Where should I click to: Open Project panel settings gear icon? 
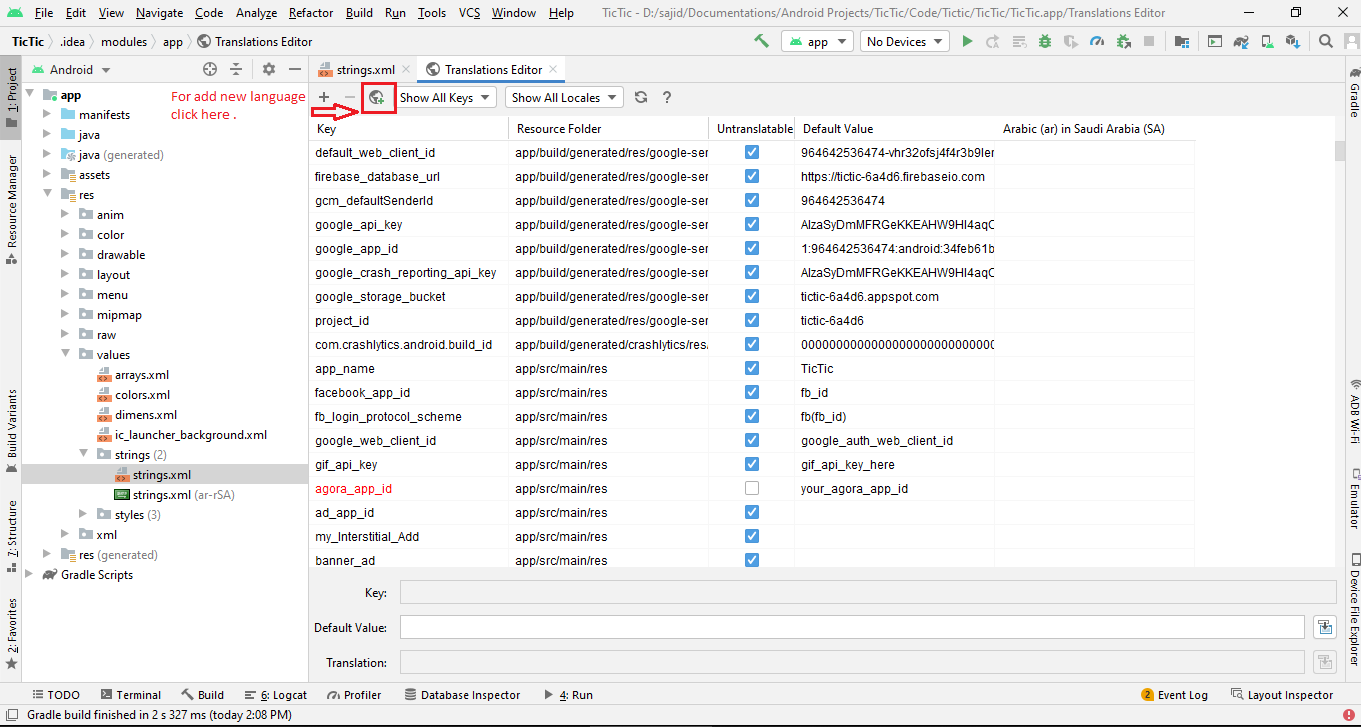point(268,69)
